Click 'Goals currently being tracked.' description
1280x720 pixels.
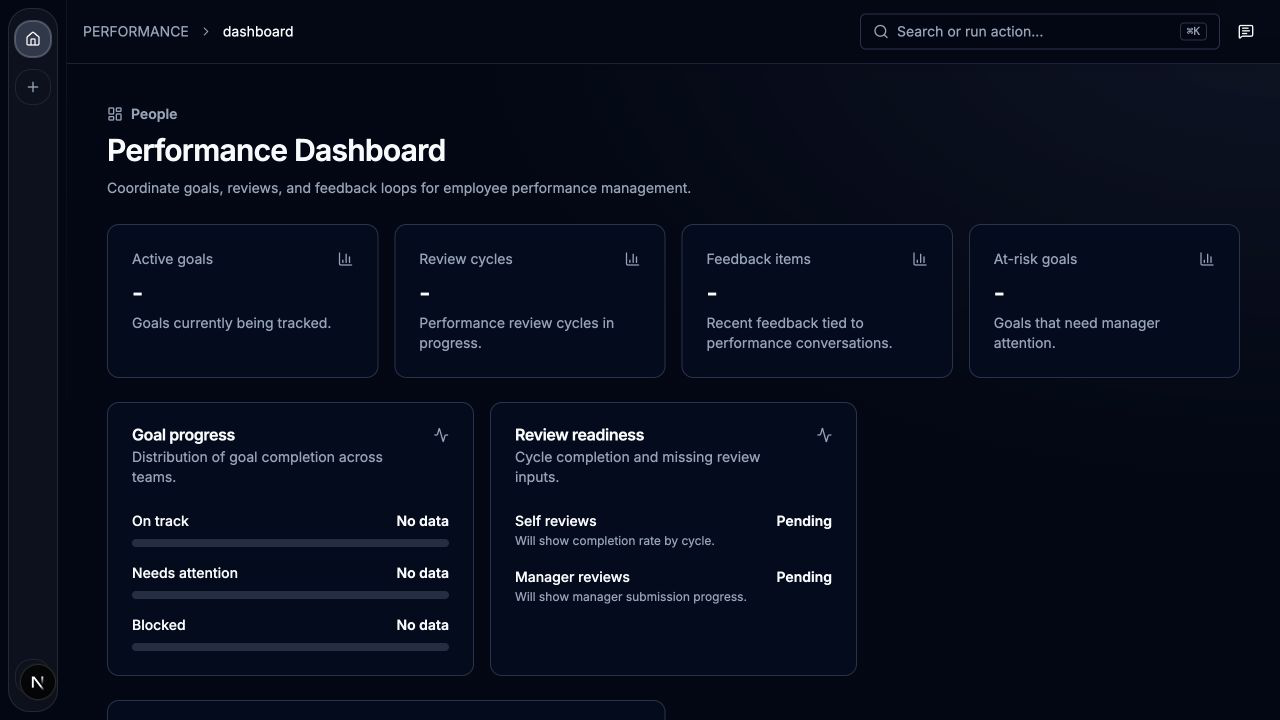pos(231,323)
